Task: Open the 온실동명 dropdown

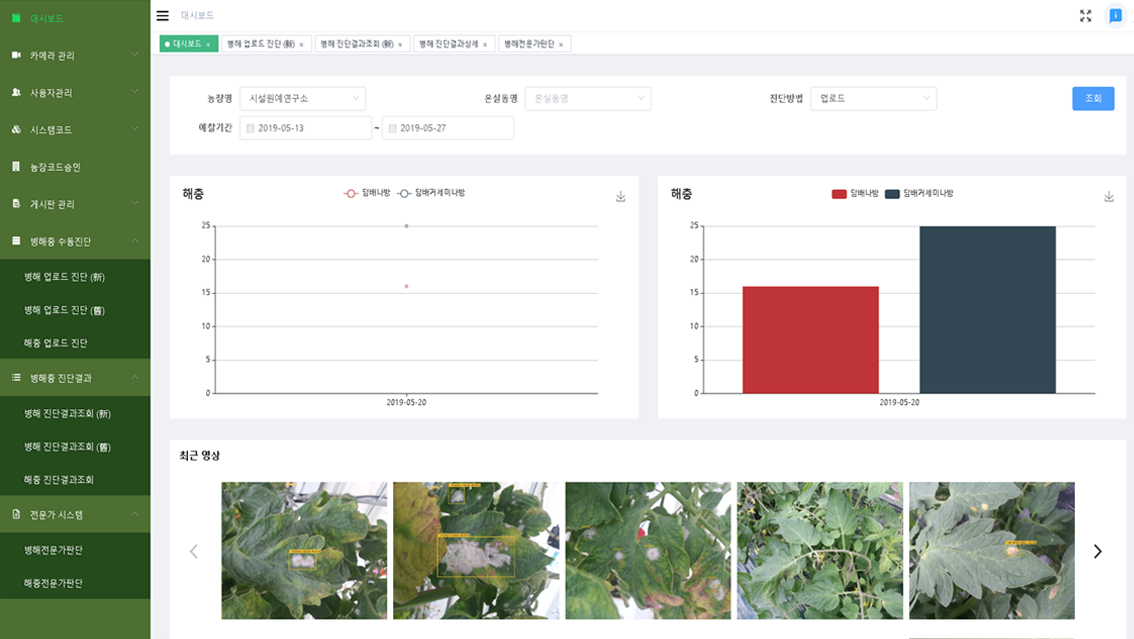Action: pos(587,98)
